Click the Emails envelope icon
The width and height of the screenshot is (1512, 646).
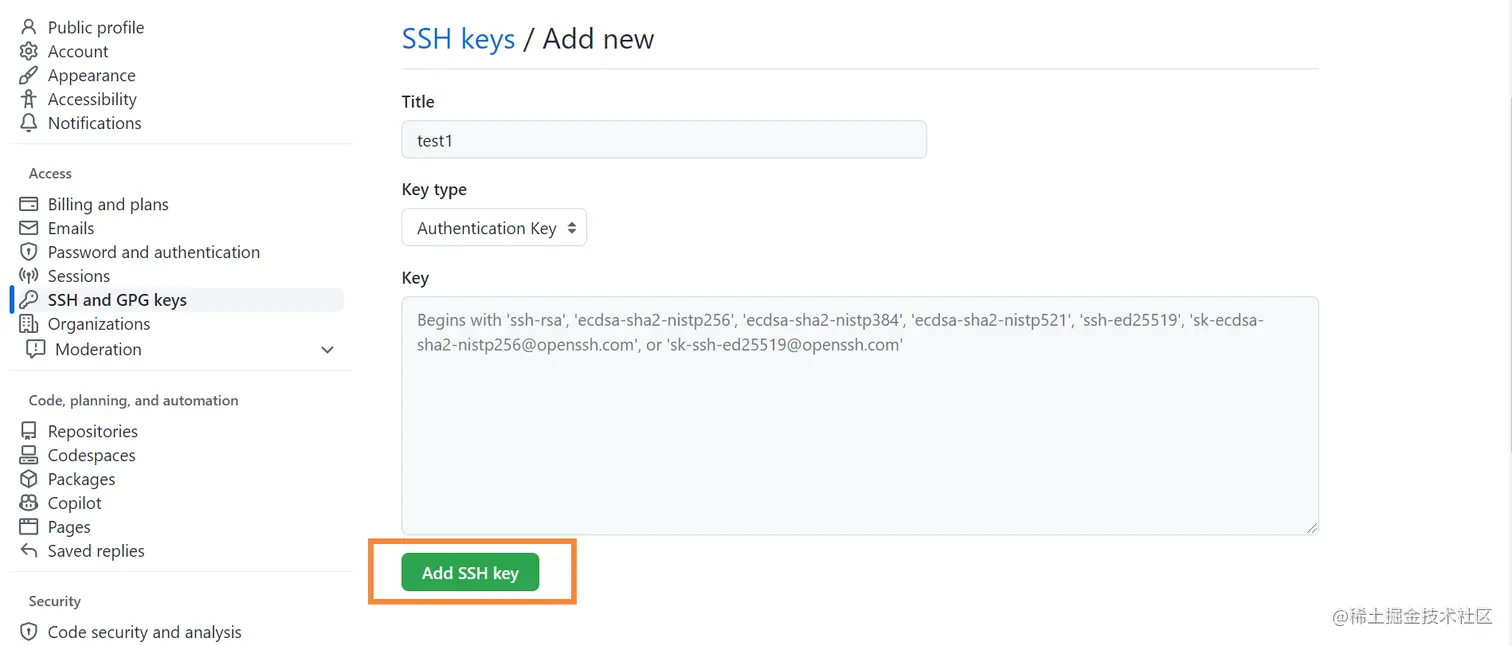tap(29, 228)
